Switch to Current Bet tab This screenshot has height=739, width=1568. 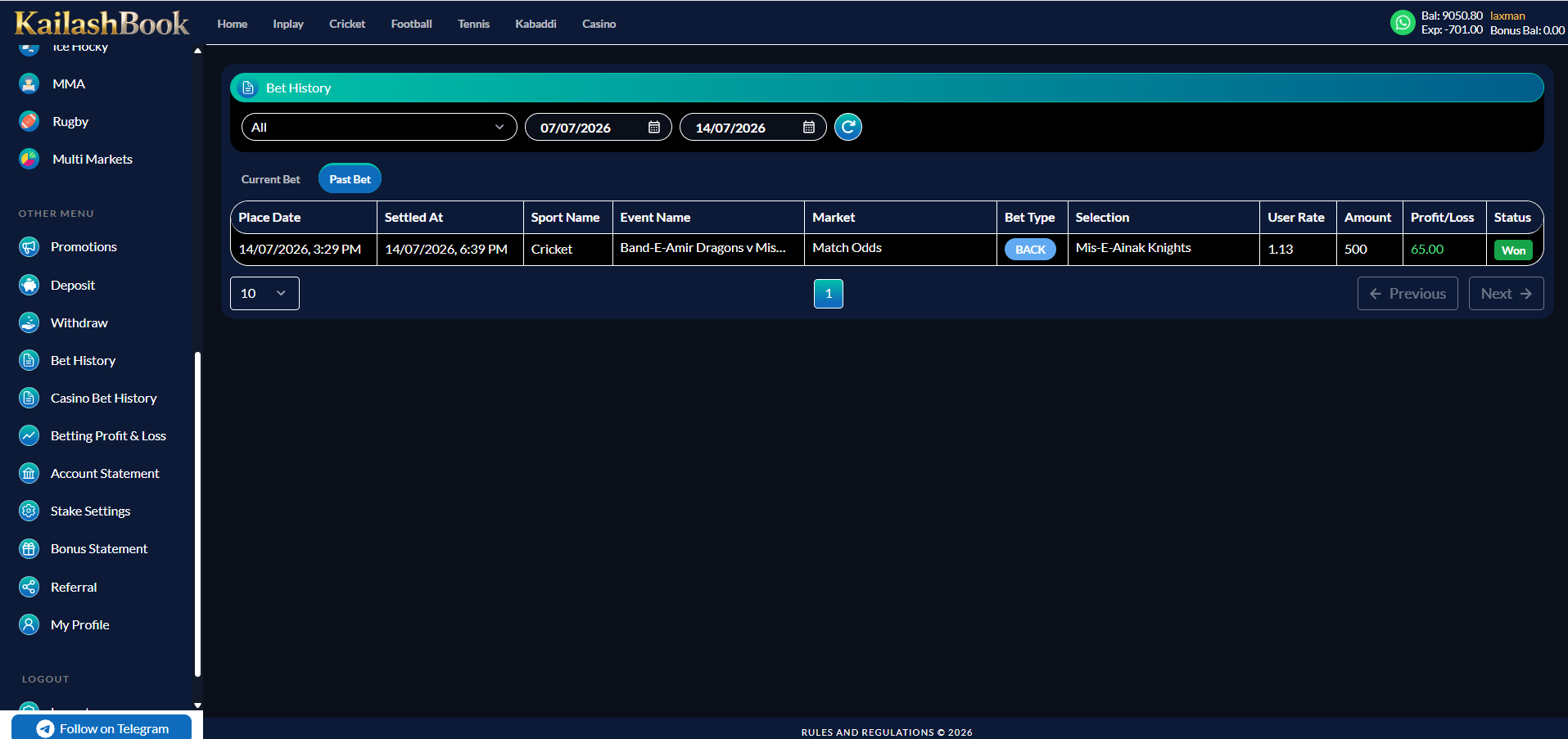[x=270, y=179]
